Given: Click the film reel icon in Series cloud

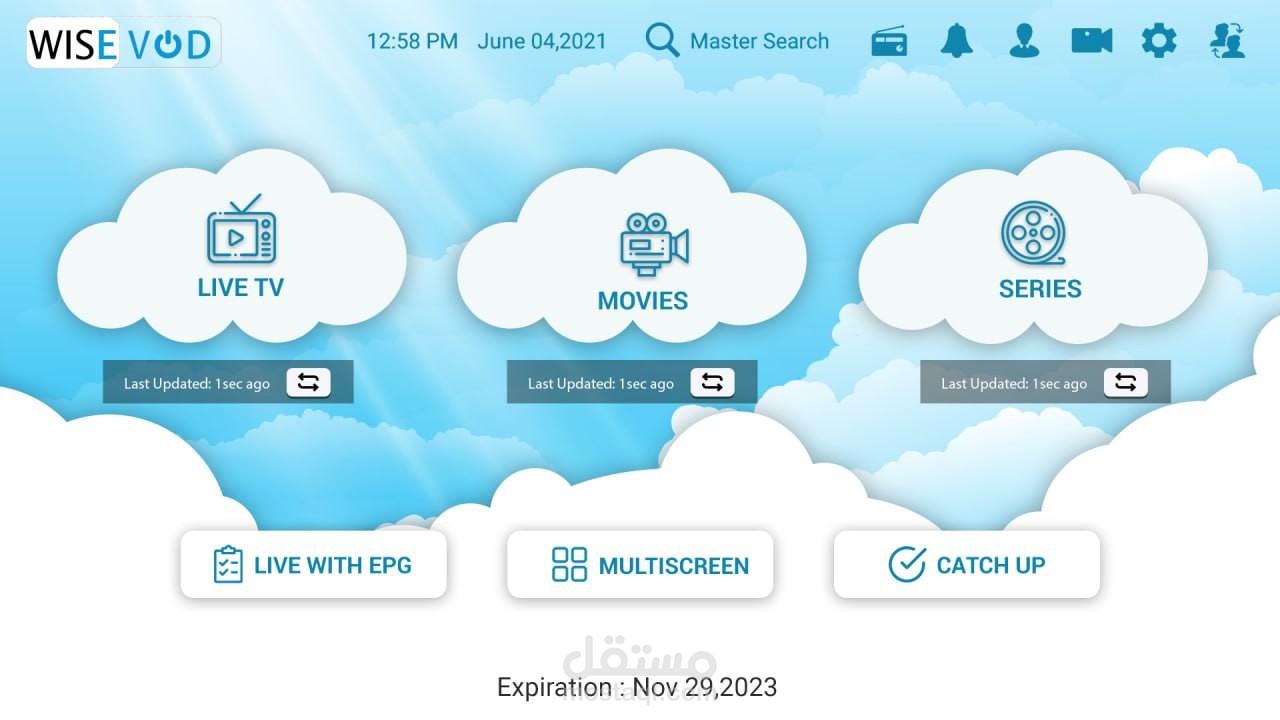Looking at the screenshot, I should tap(1034, 233).
